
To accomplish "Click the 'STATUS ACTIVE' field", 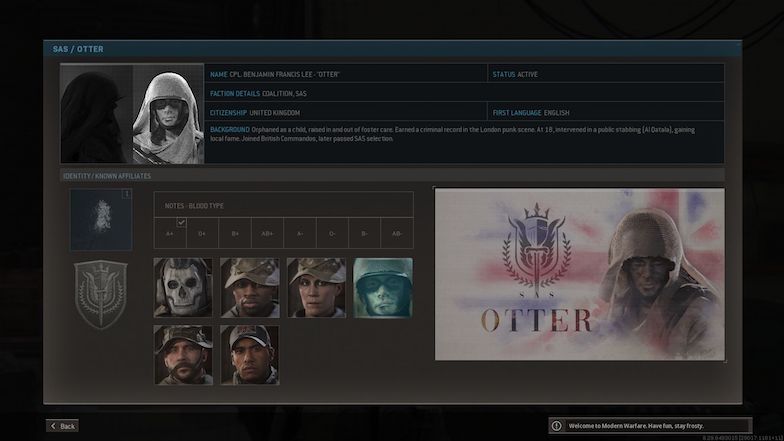I will (x=606, y=74).
